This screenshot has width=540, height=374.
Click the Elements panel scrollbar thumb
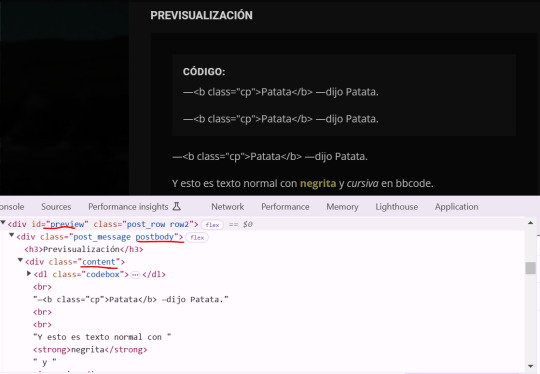pyautogui.click(x=531, y=268)
